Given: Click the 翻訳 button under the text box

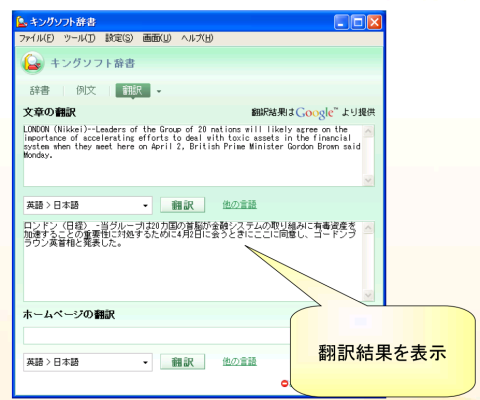Looking at the screenshot, I should (182, 205).
